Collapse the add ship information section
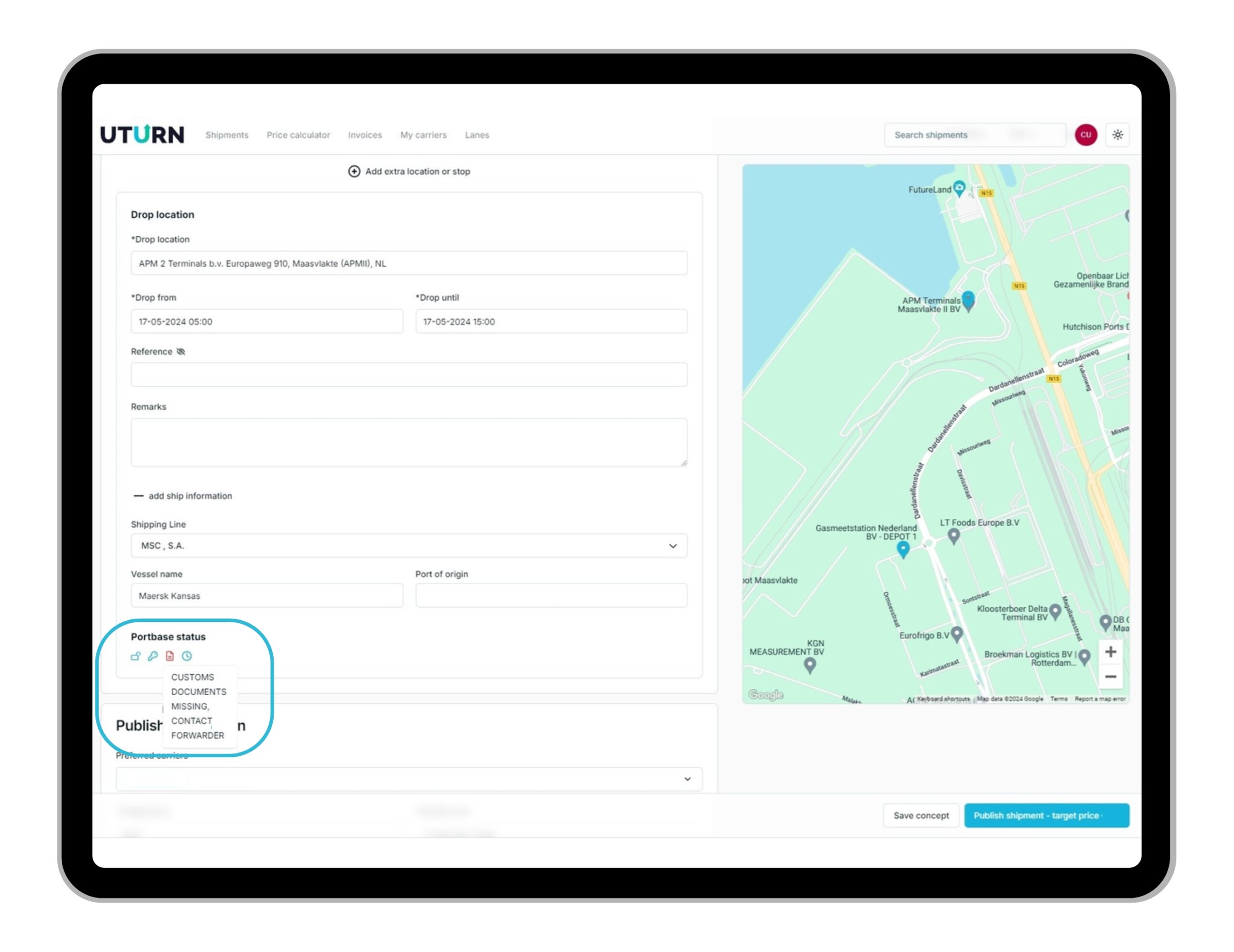This screenshot has width=1234, height=952. tap(183, 496)
